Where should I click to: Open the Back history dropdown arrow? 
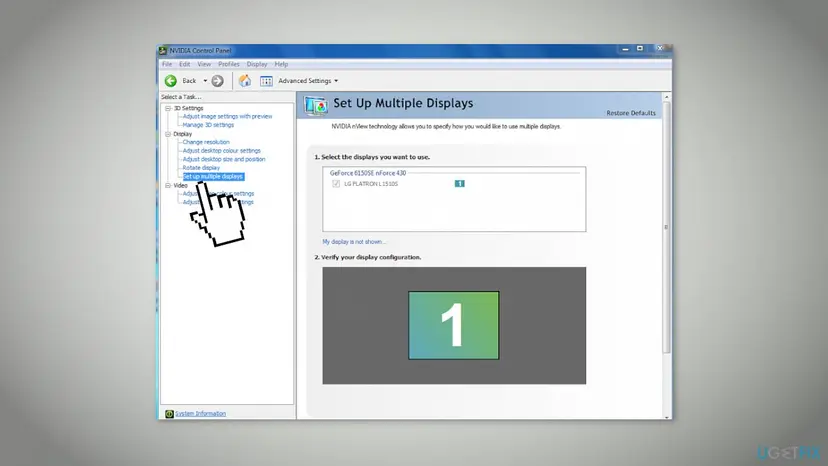[205, 81]
